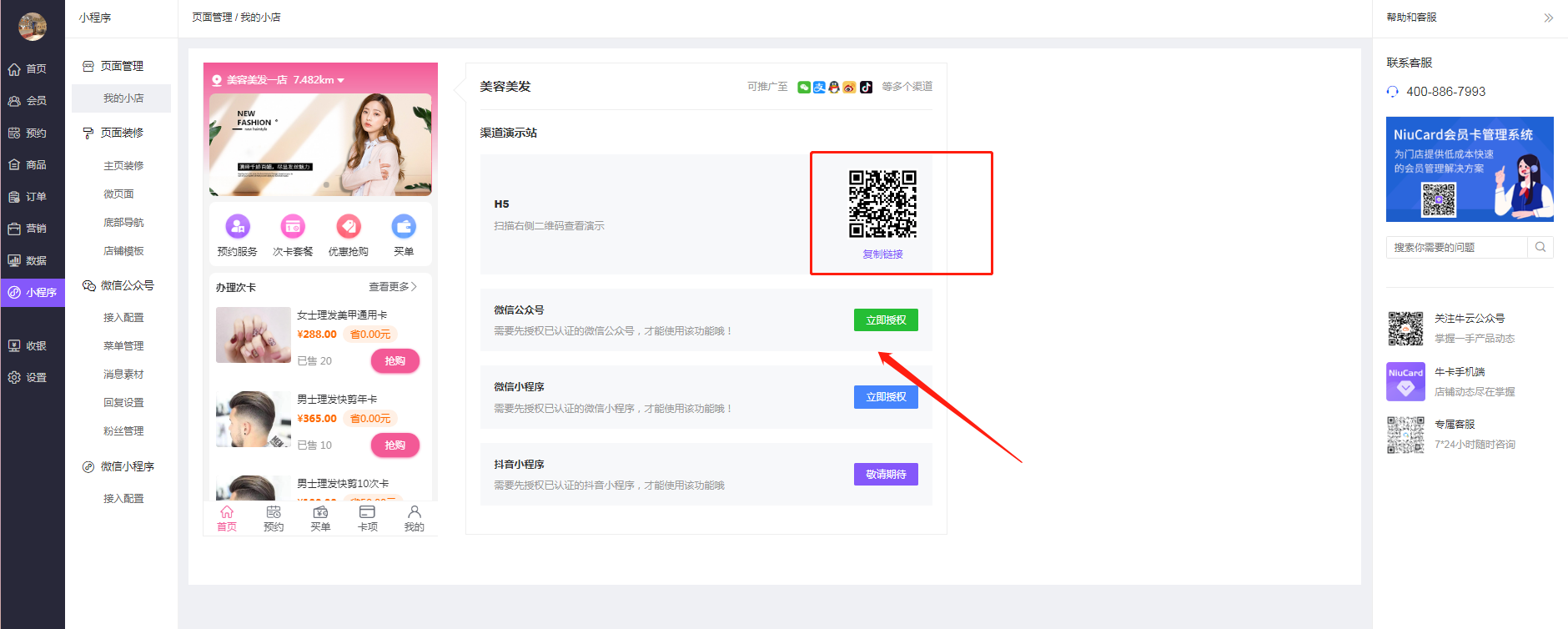Click the user avatar at top left
Image resolution: width=1568 pixels, height=629 pixels.
pyautogui.click(x=33, y=27)
